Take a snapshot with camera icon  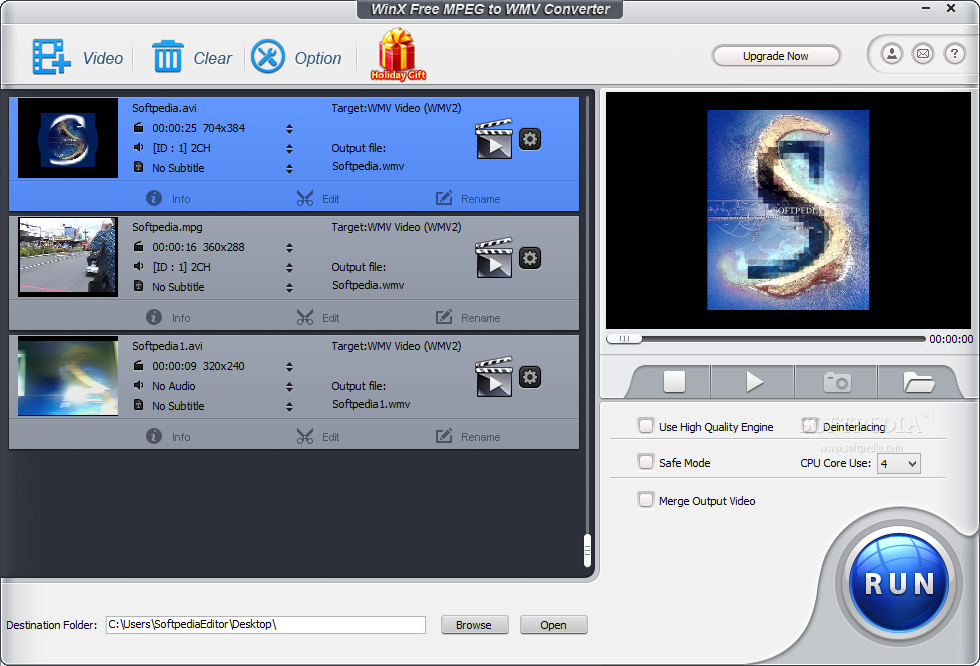coord(837,381)
